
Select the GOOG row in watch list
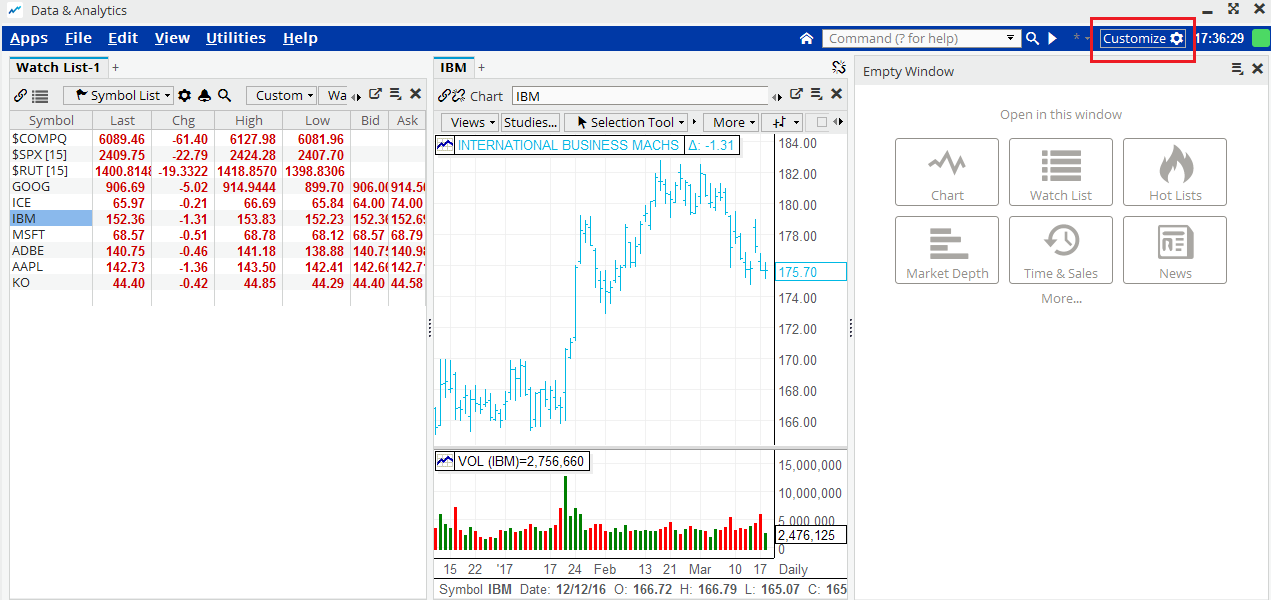coord(217,187)
